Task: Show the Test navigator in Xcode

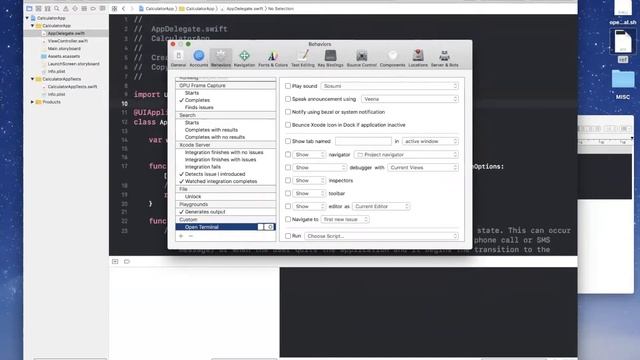Action: tap(75, 8)
